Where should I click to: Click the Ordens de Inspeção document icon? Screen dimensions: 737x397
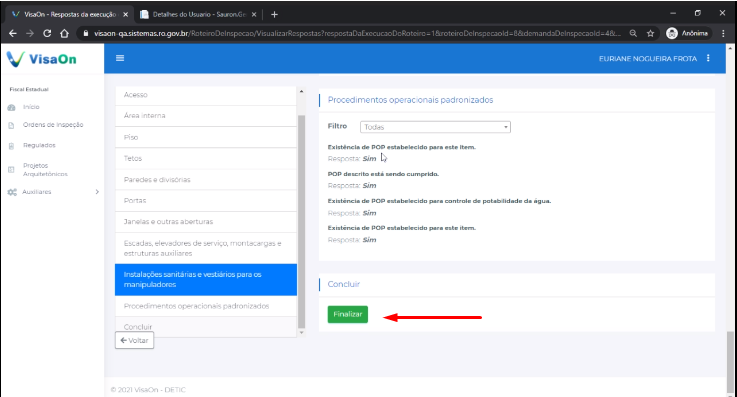coord(12,125)
